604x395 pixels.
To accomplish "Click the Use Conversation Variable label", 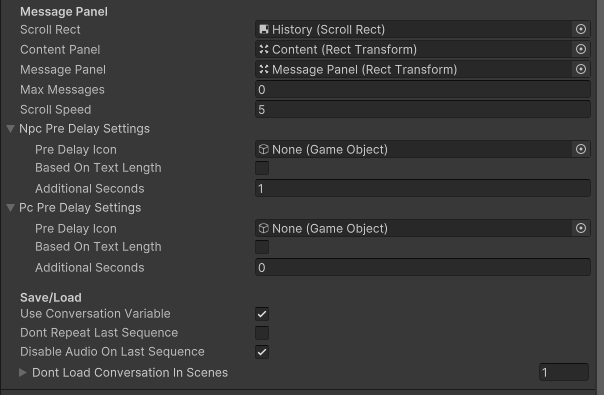I will (x=95, y=314).
